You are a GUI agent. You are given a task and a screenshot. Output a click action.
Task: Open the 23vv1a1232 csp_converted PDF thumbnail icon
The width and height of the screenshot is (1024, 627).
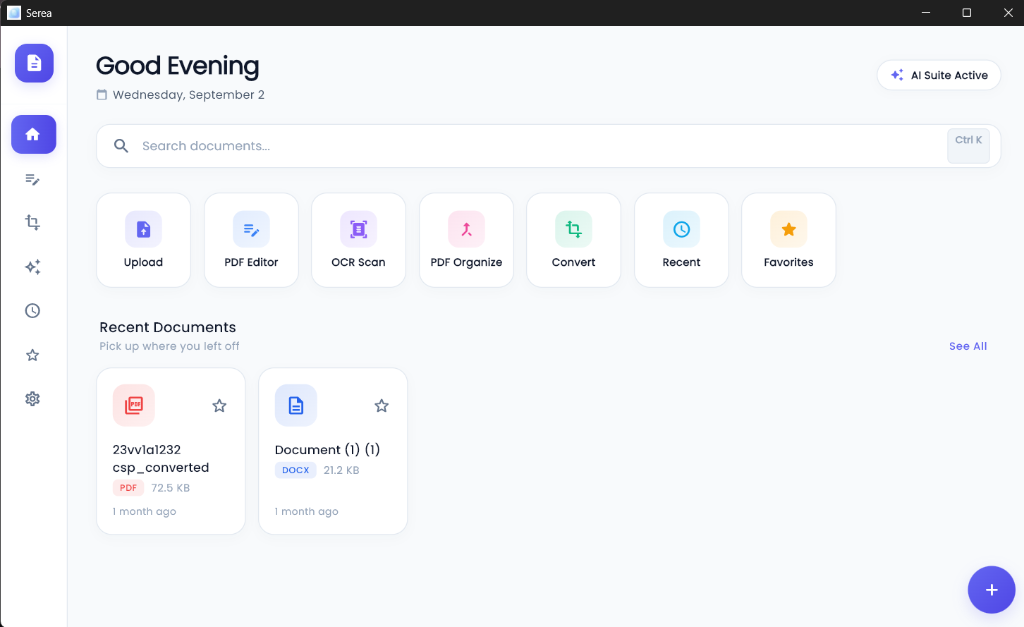point(134,405)
